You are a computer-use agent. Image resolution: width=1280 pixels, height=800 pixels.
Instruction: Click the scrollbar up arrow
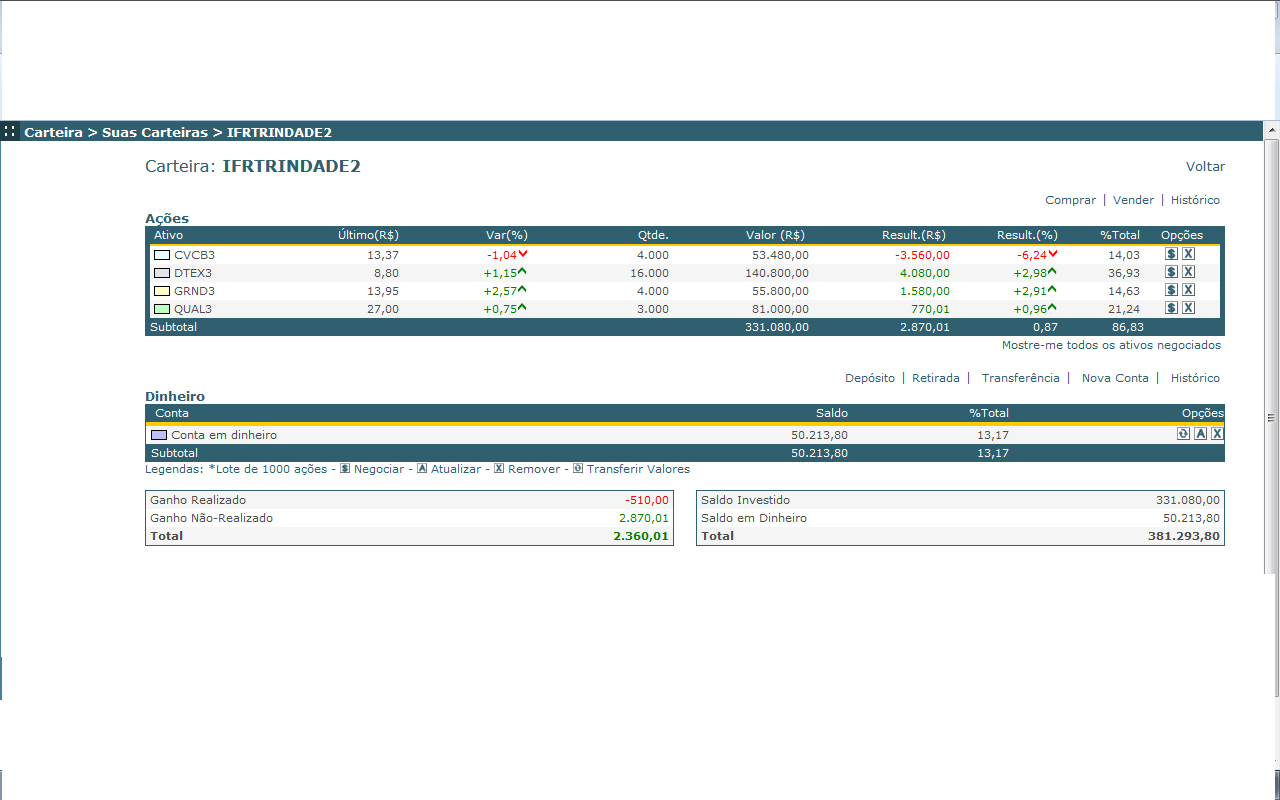[x=1272, y=131]
